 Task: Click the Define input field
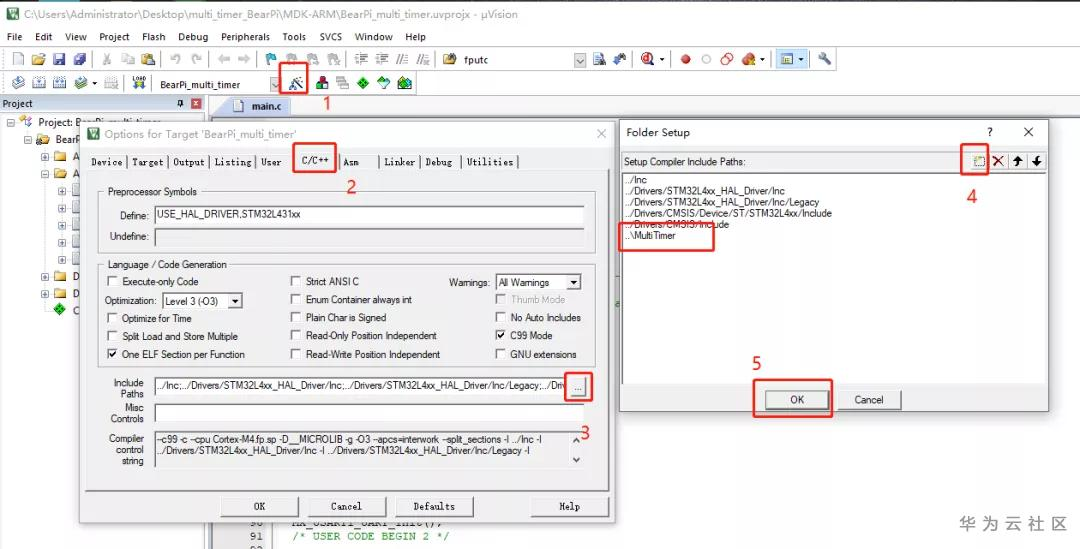[369, 215]
